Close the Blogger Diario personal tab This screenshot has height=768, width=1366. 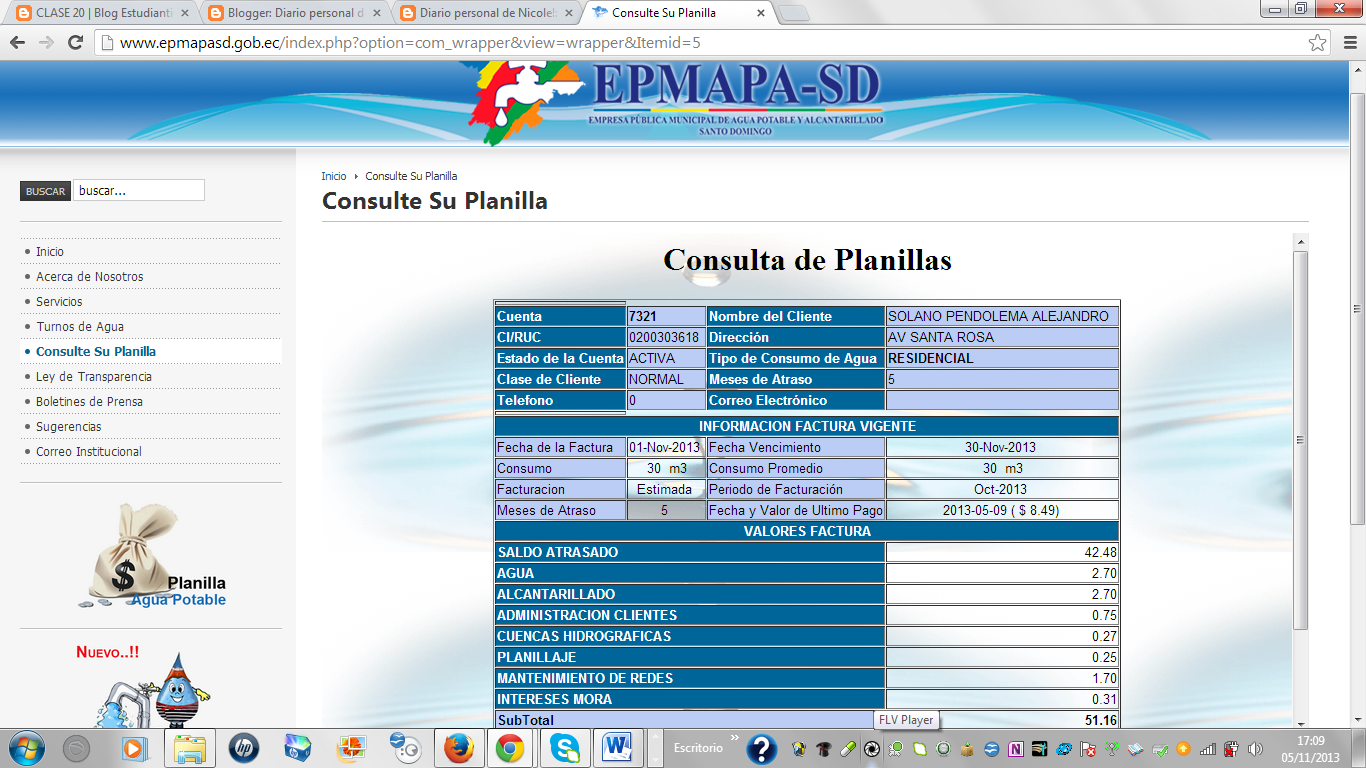[x=378, y=14]
